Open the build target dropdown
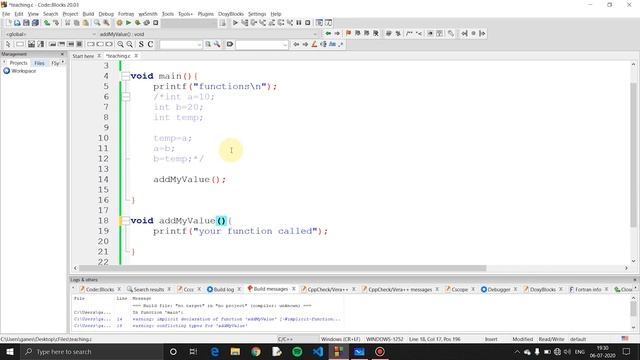This screenshot has height=360, width=640. (x=189, y=23)
